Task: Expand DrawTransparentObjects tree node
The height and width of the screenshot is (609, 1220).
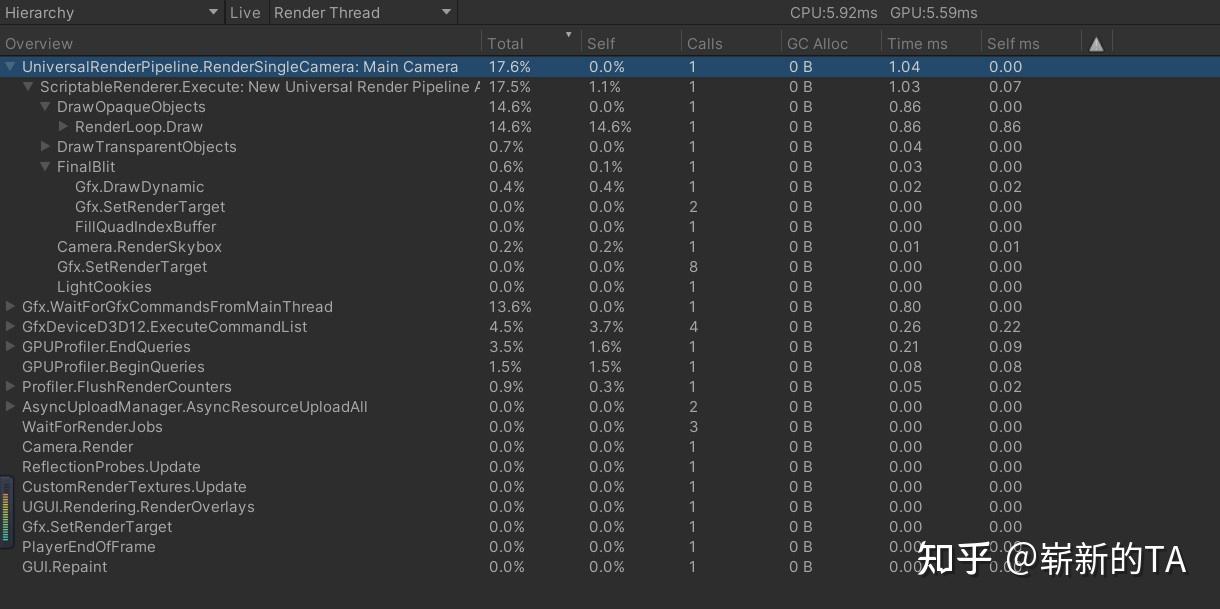Action: (x=46, y=147)
